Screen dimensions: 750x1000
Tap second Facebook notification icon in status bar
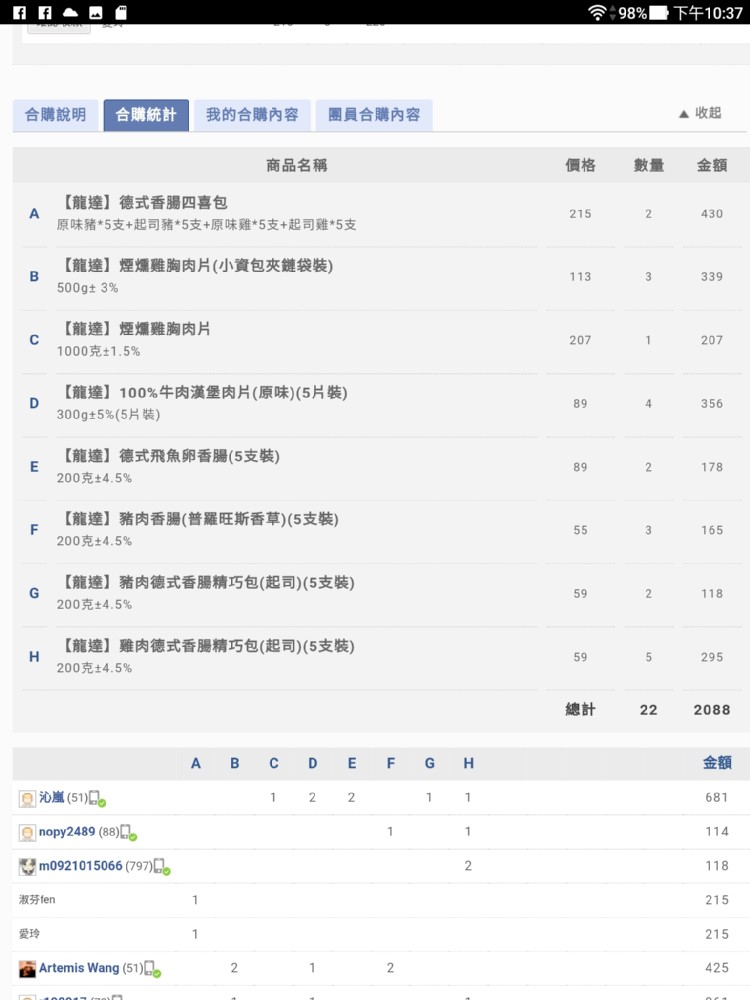tap(45, 12)
